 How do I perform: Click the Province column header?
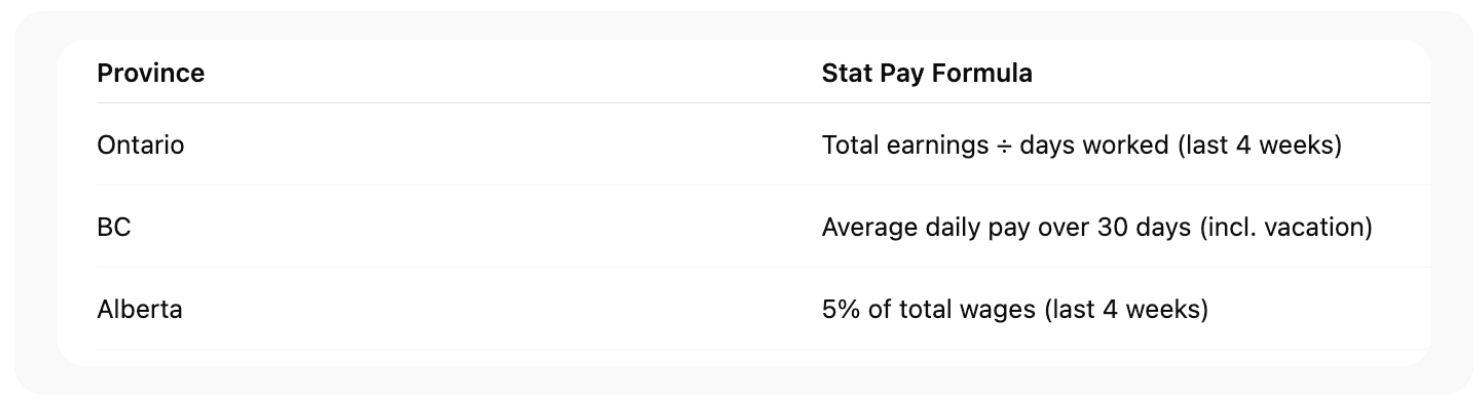(x=150, y=73)
